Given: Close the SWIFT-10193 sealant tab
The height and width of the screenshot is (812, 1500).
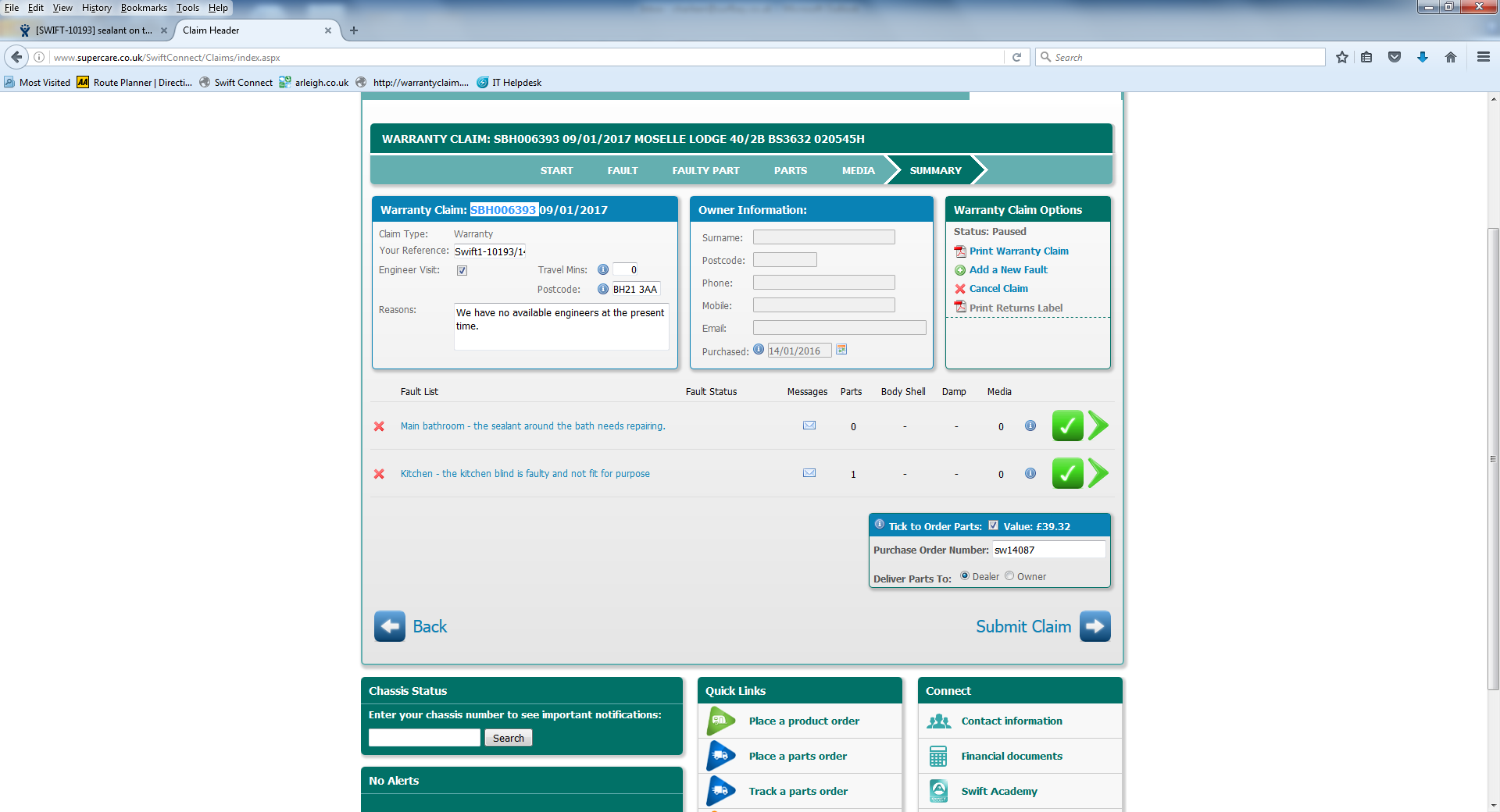Looking at the screenshot, I should [164, 30].
